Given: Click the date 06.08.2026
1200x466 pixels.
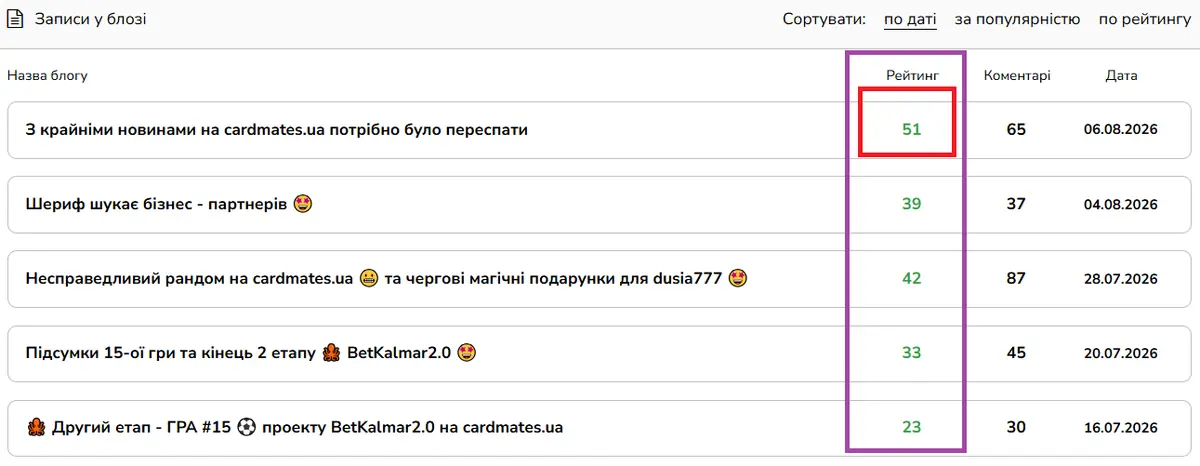Looking at the screenshot, I should 1121,130.
